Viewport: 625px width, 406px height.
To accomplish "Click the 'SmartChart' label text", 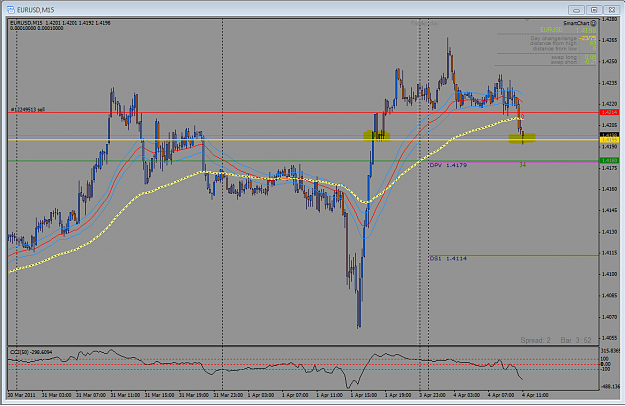I will click(576, 23).
